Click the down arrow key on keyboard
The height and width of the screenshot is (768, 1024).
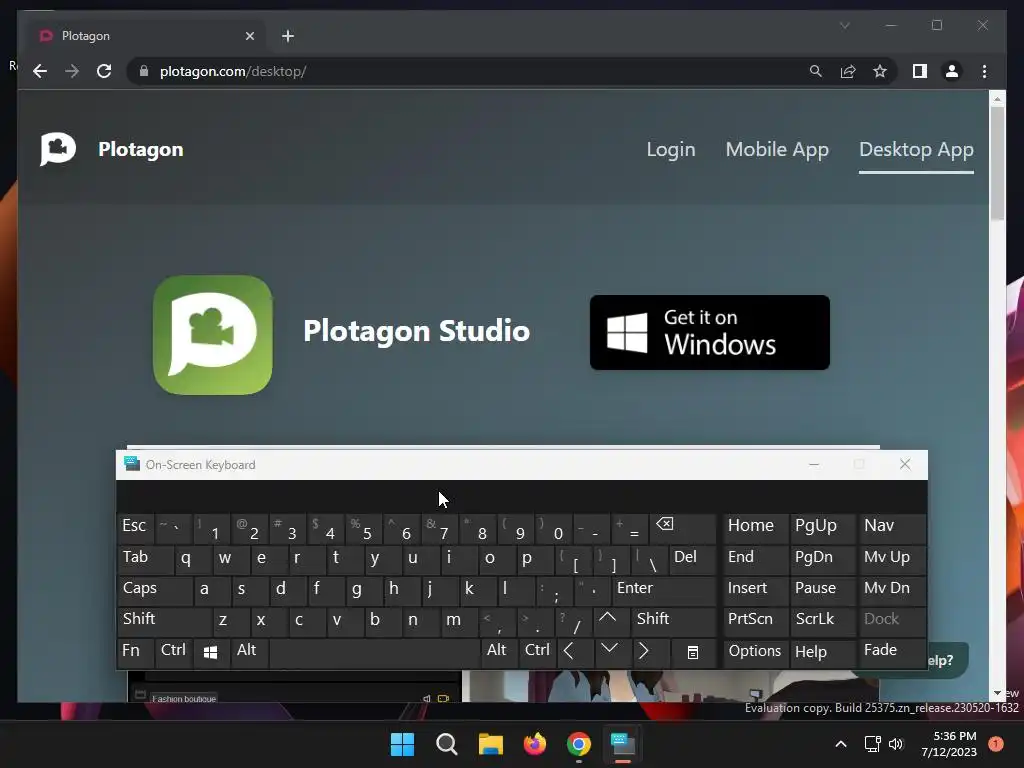[x=611, y=651]
